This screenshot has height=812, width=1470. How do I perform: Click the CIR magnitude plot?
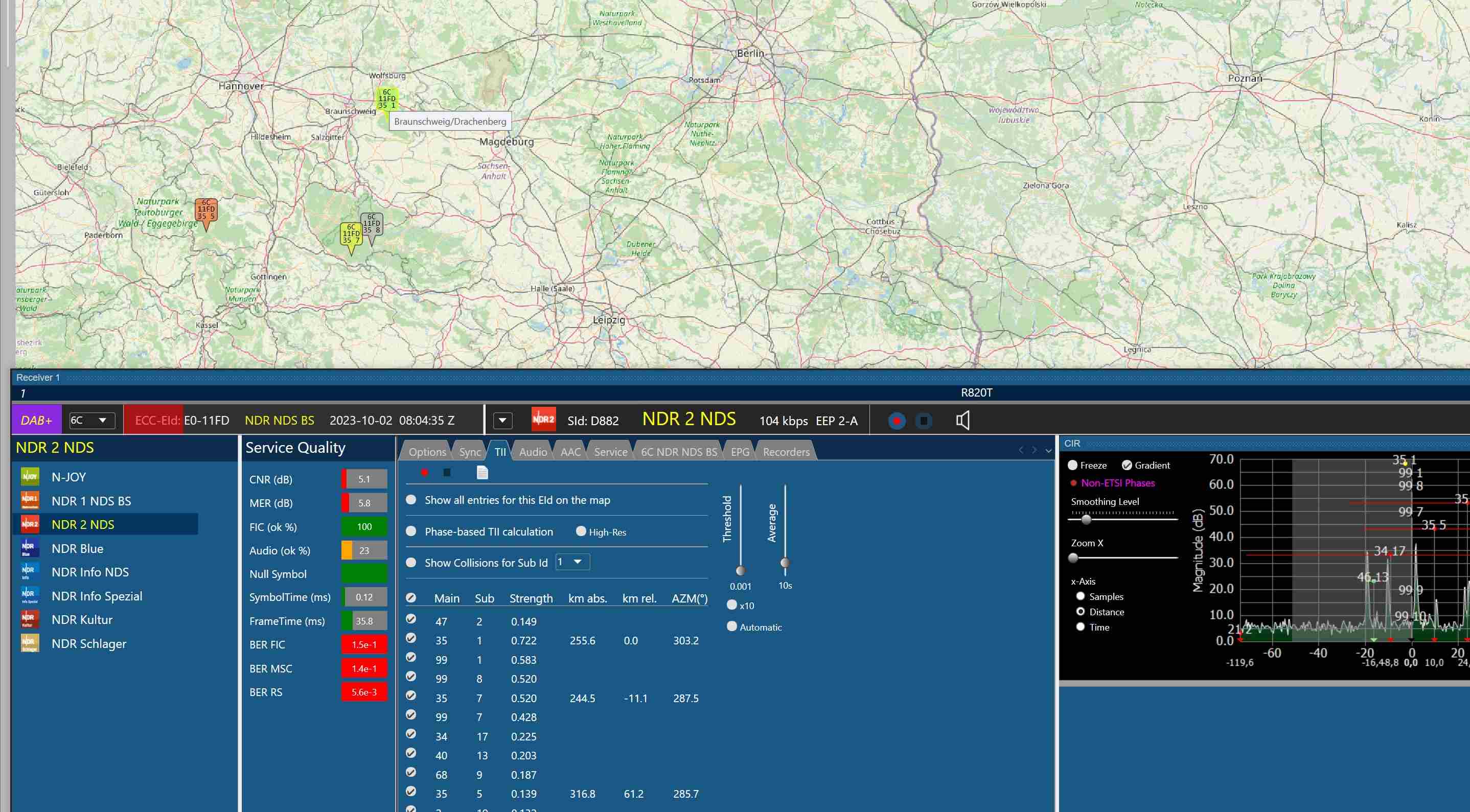(1353, 551)
